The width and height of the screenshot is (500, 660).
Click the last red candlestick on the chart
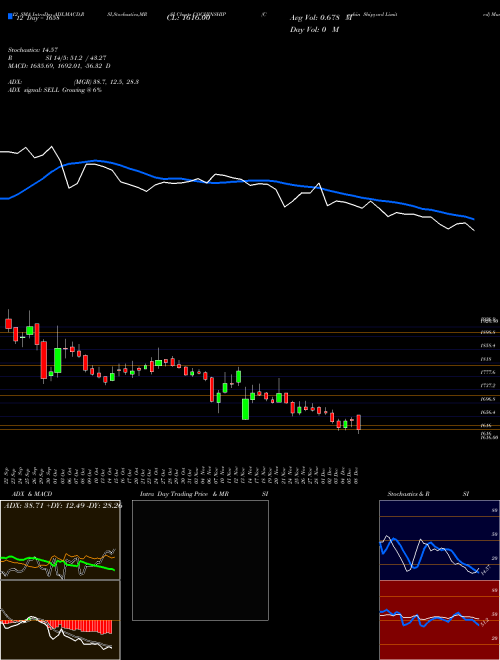pos(359,423)
